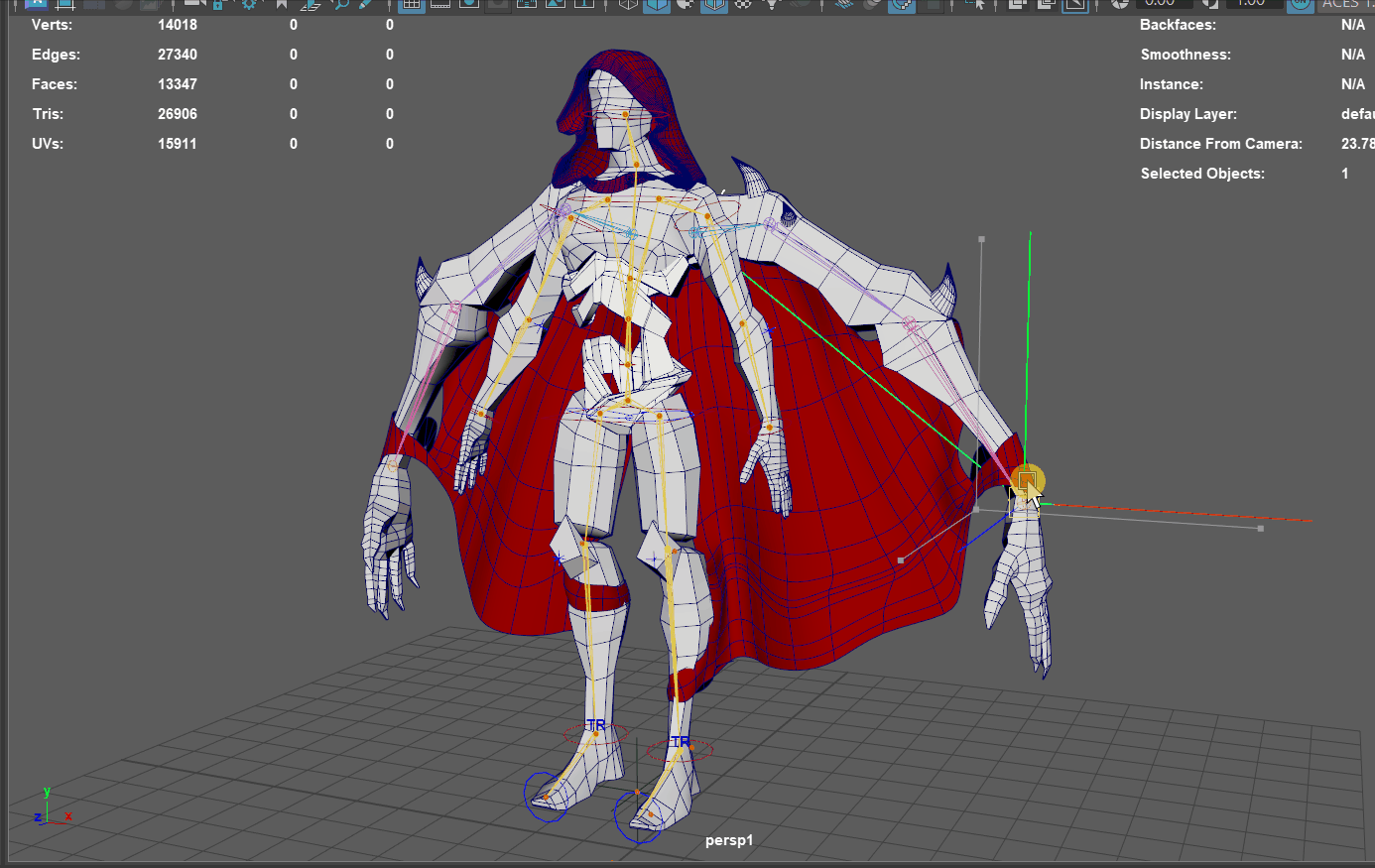Toggle the 2D pan/zoom magnifier icon
Screen dimensions: 1375x868
click(342, 4)
